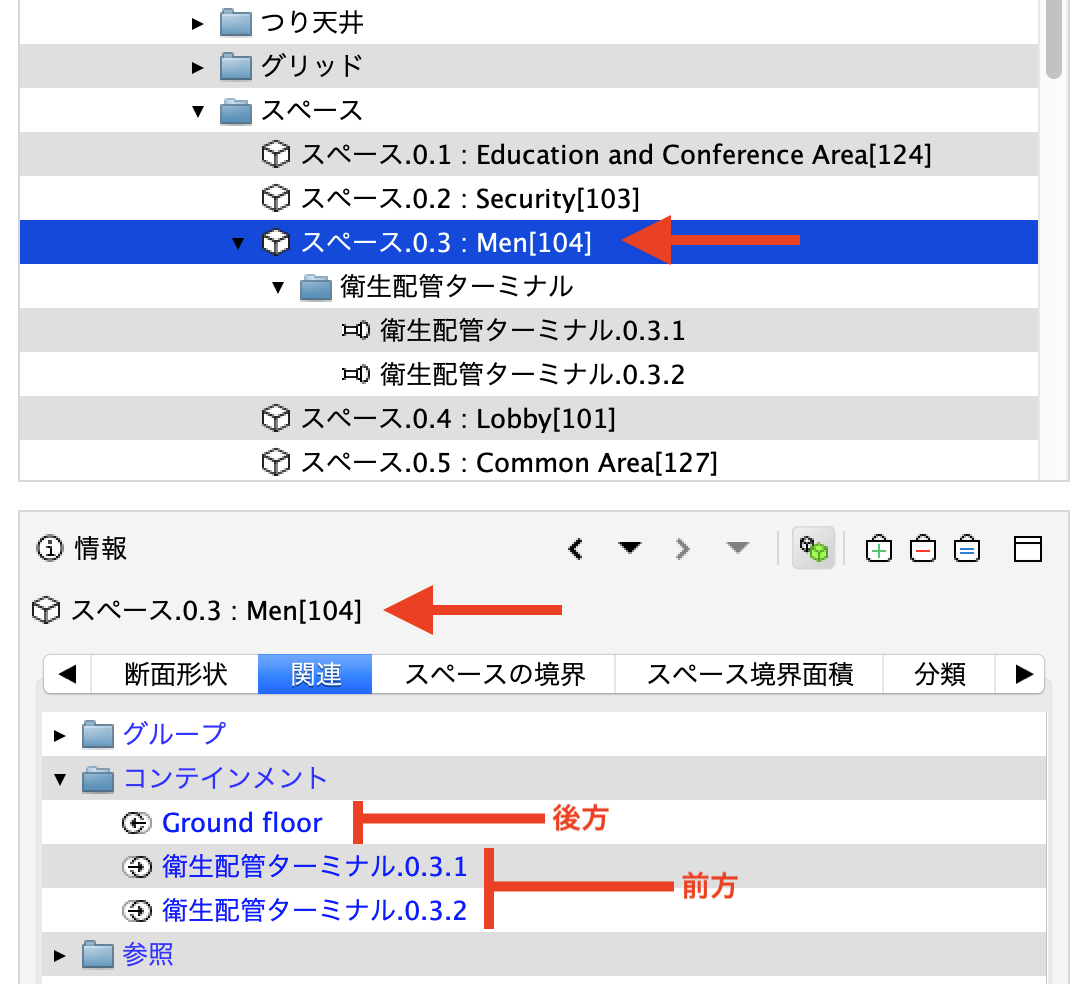Collapse the スペース folder

[198, 111]
